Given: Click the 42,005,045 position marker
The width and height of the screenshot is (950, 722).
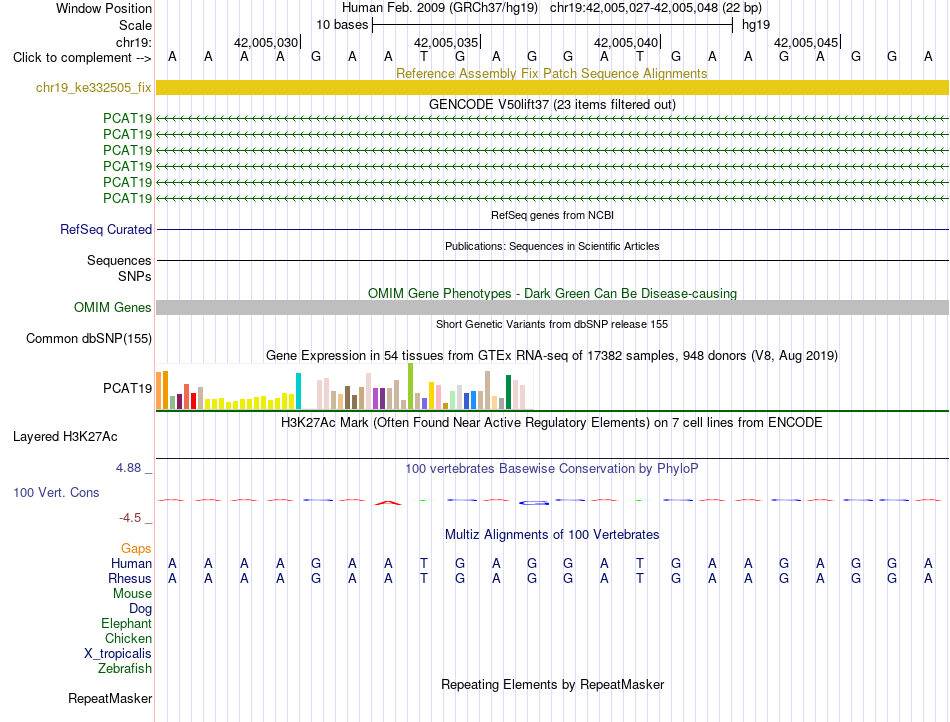Looking at the screenshot, I should (x=806, y=42).
